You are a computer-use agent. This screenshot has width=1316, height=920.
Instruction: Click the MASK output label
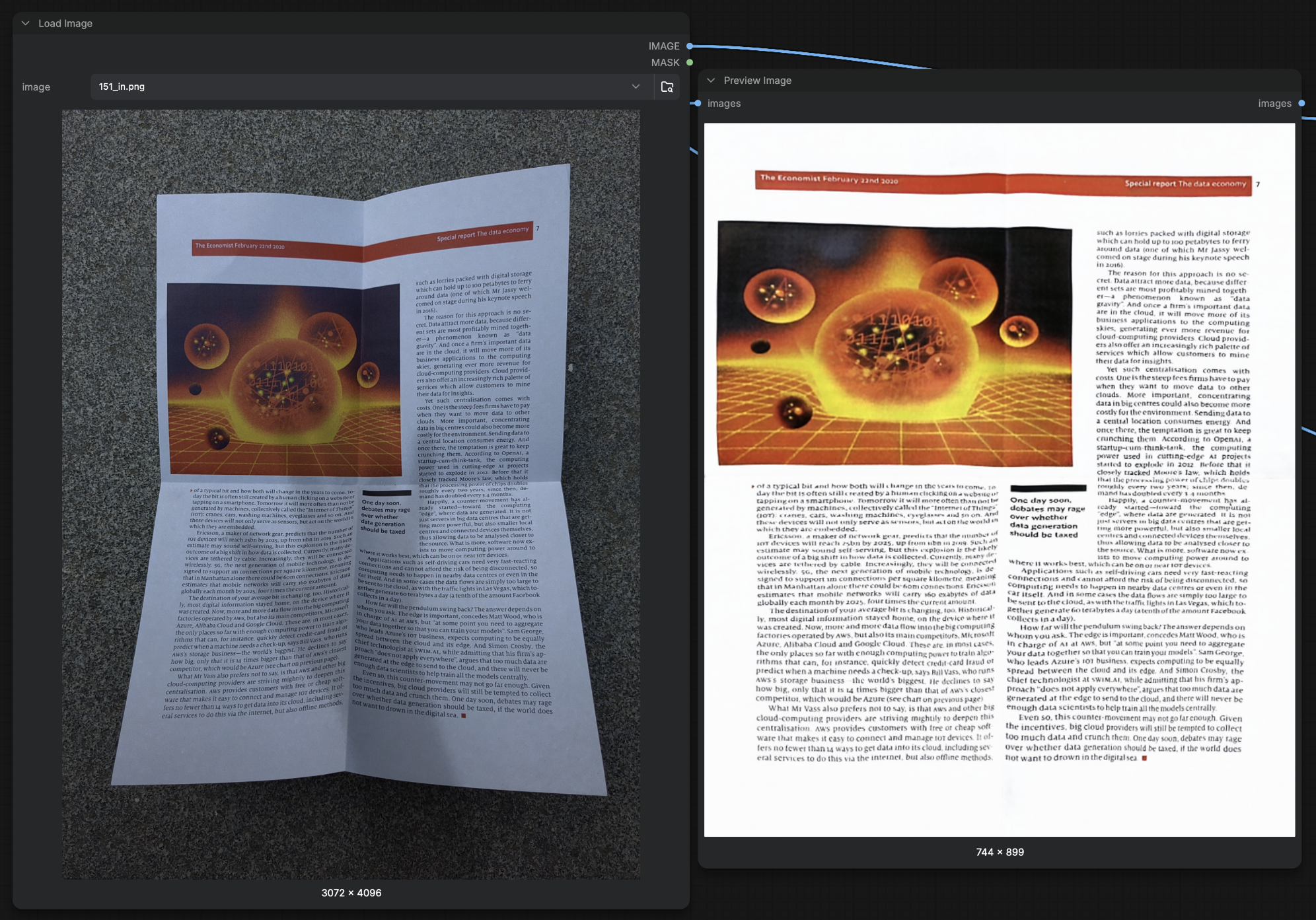coord(665,62)
